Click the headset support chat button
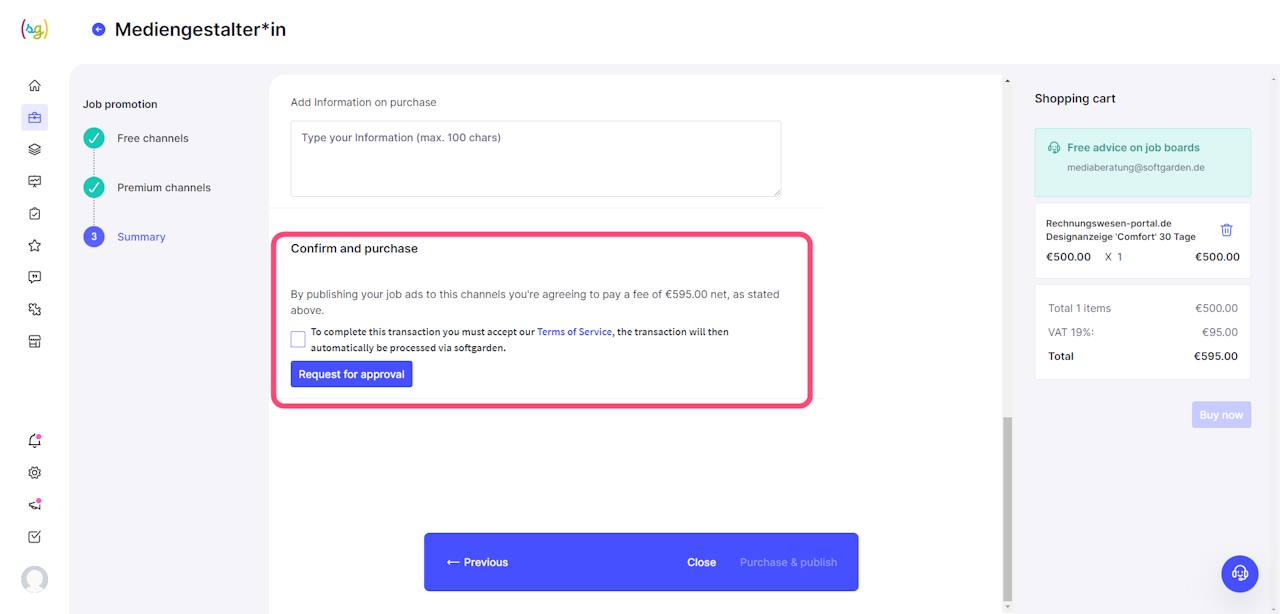Viewport: 1280px width, 614px height. [x=1240, y=573]
